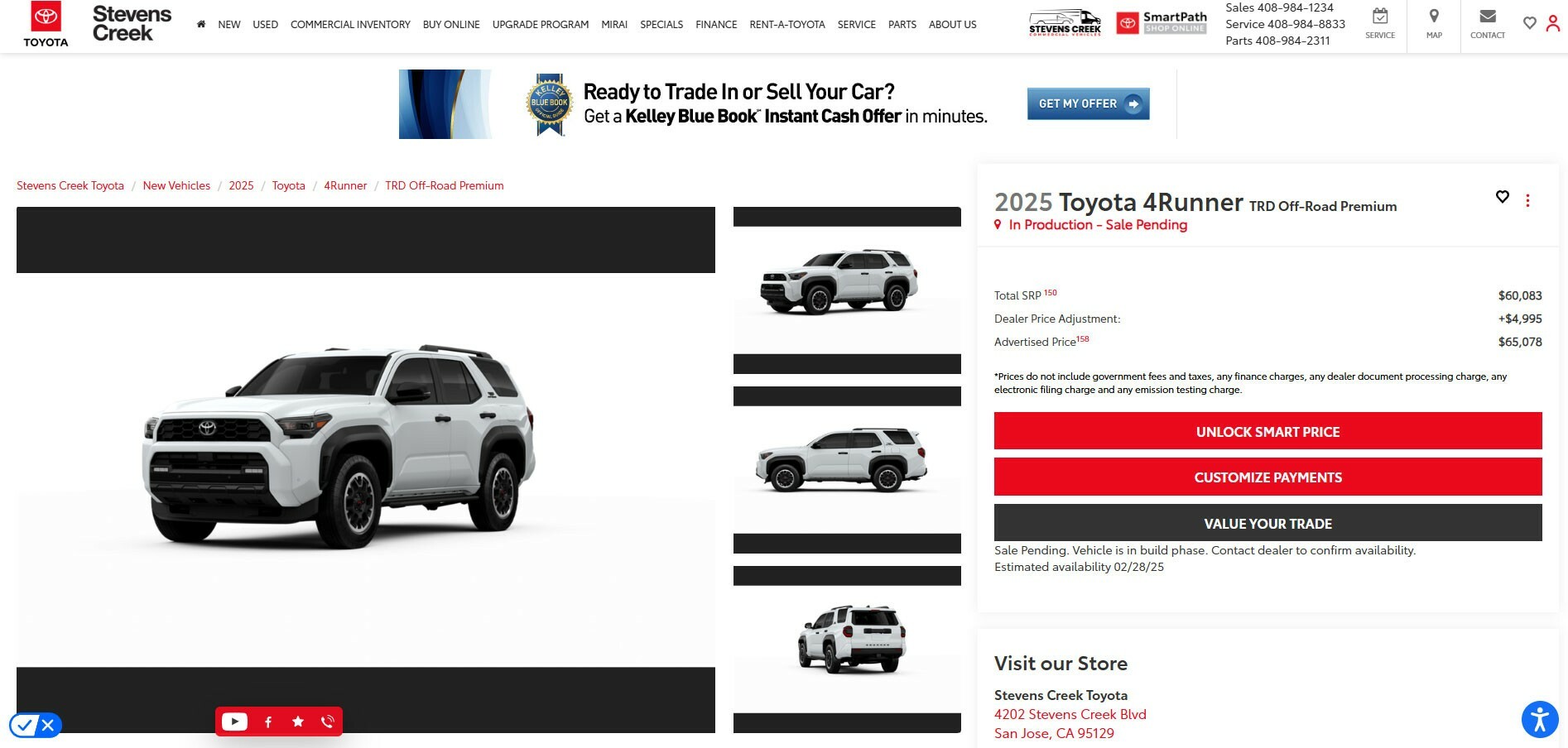Open the Map location pin icon
This screenshot has height=748, width=1568.
coord(1434,17)
